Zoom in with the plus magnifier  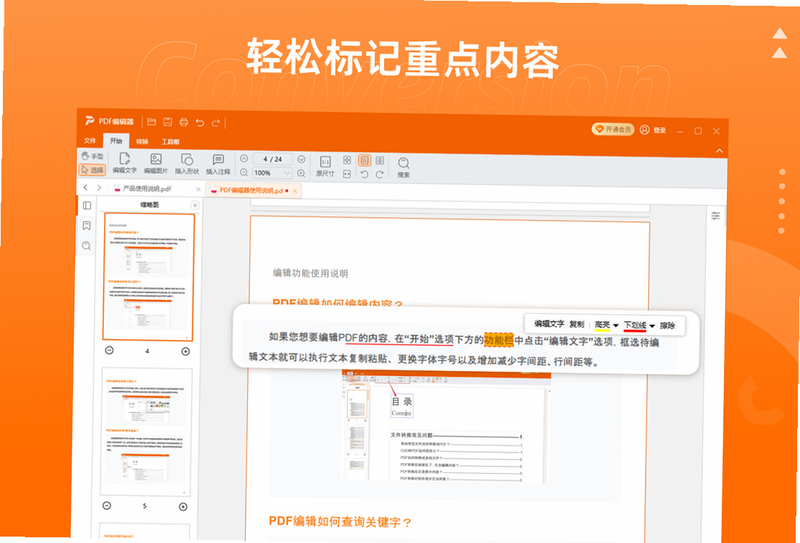(301, 174)
